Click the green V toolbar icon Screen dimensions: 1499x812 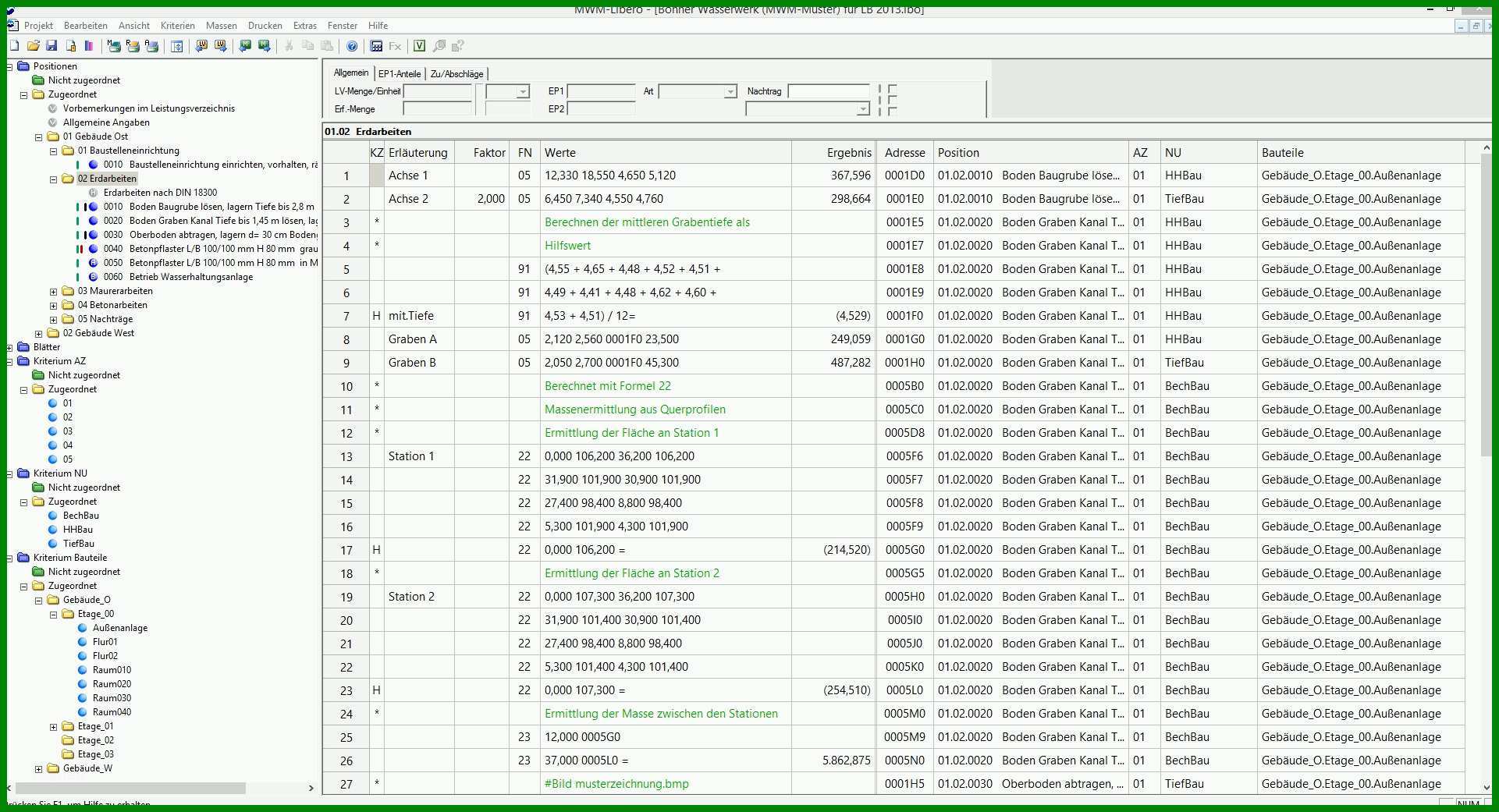pos(419,46)
